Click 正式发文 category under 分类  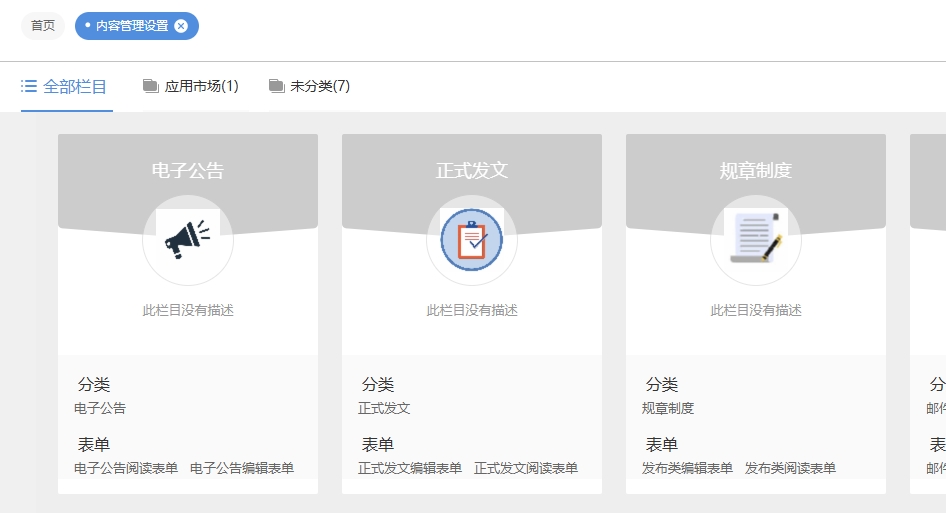pyautogui.click(x=384, y=409)
